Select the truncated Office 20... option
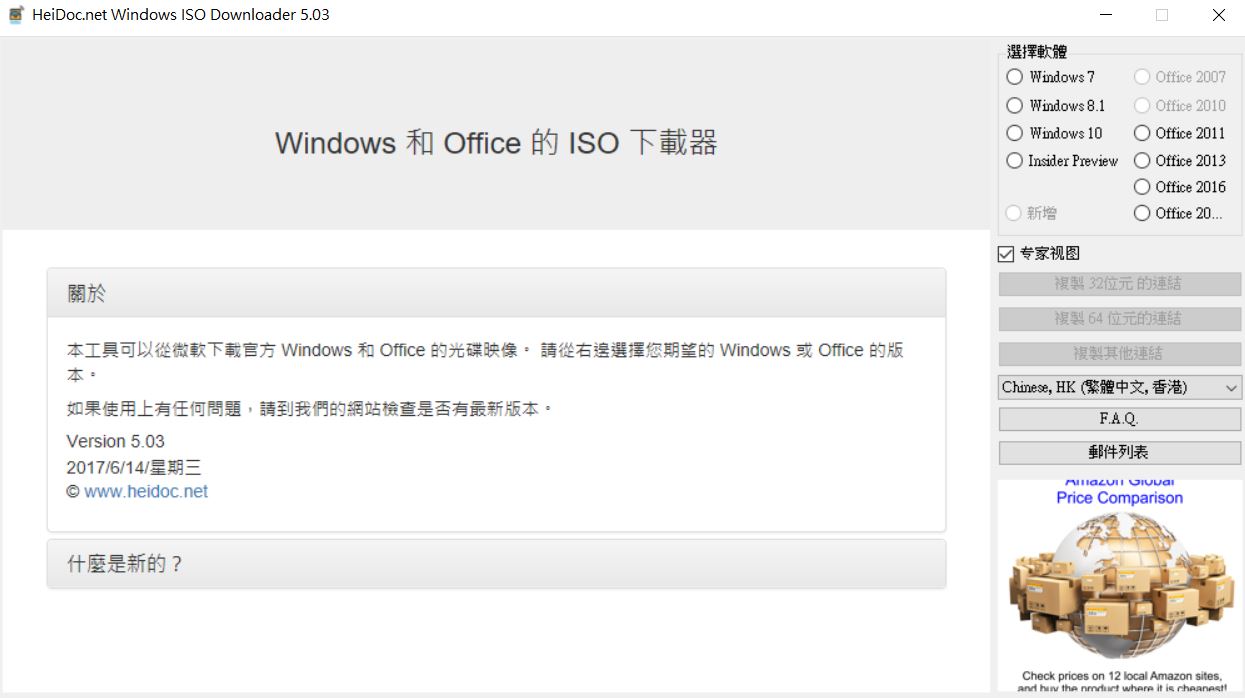This screenshot has width=1245, height=698. (1178, 213)
